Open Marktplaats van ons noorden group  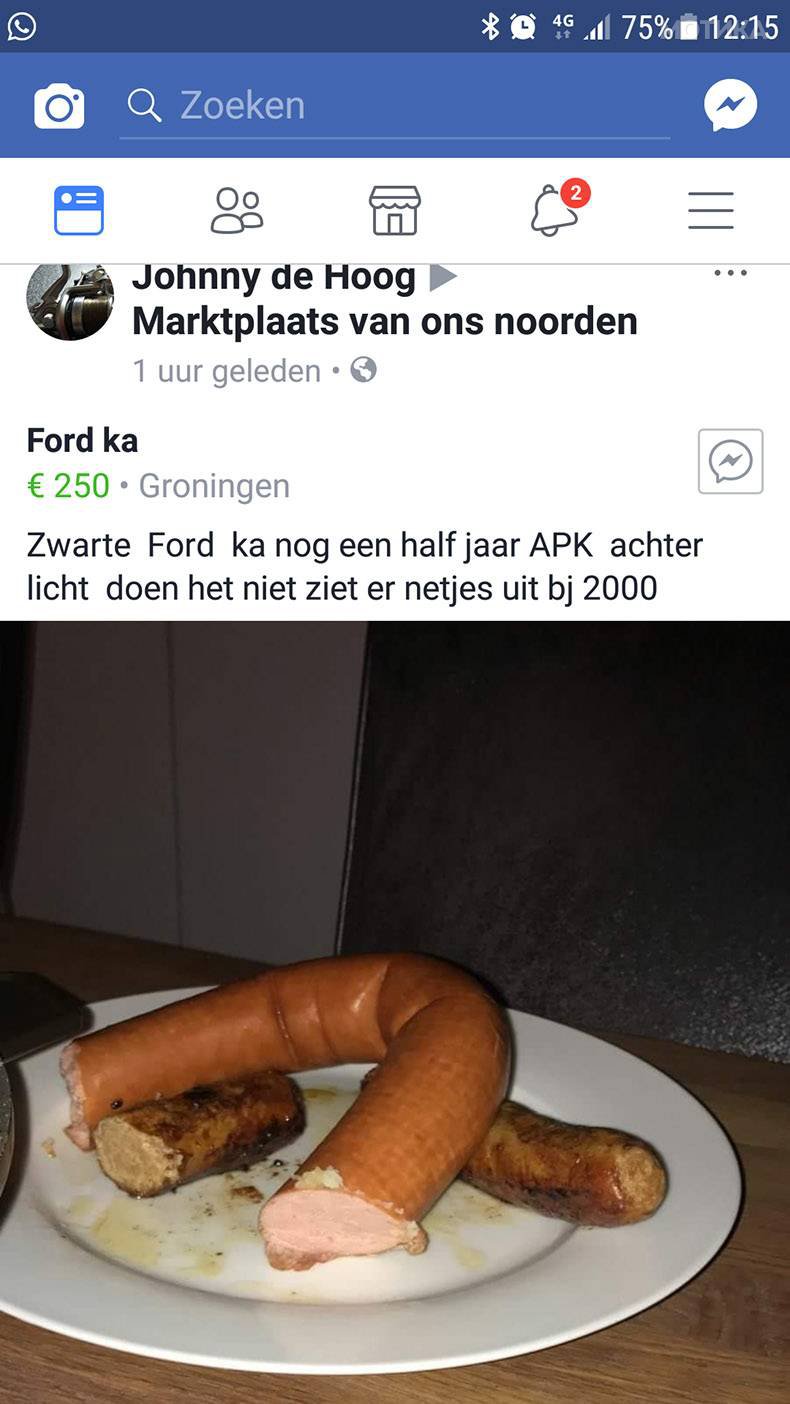coord(385,321)
